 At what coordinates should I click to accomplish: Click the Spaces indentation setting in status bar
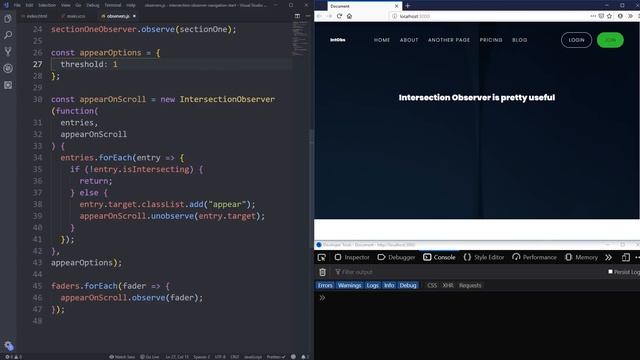pos(202,357)
